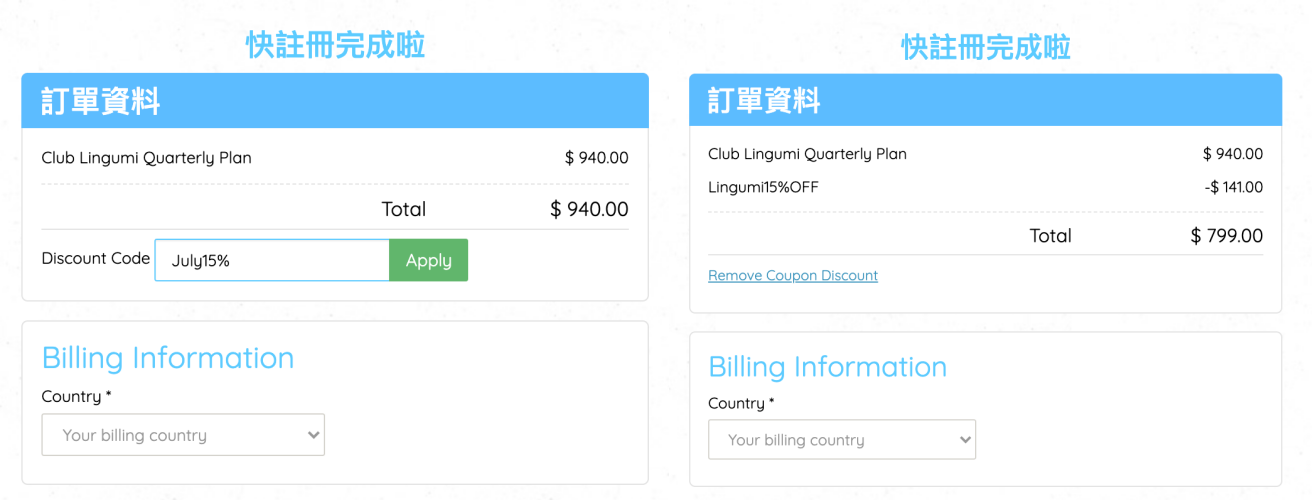Click the left Club Lingumi Quarterly Plan item
Screen dimensions: 1312x500
(x=147, y=158)
